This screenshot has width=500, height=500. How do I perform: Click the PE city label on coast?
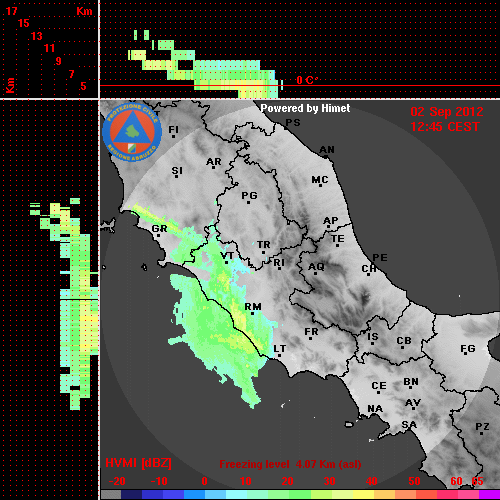[380, 258]
